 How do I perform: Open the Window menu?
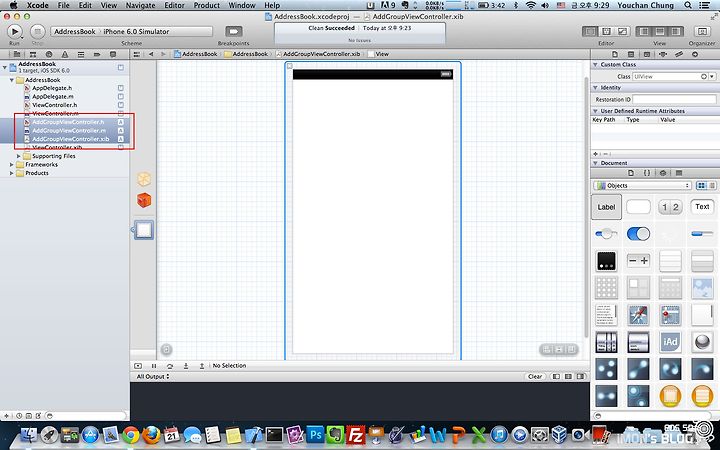(x=242, y=5)
